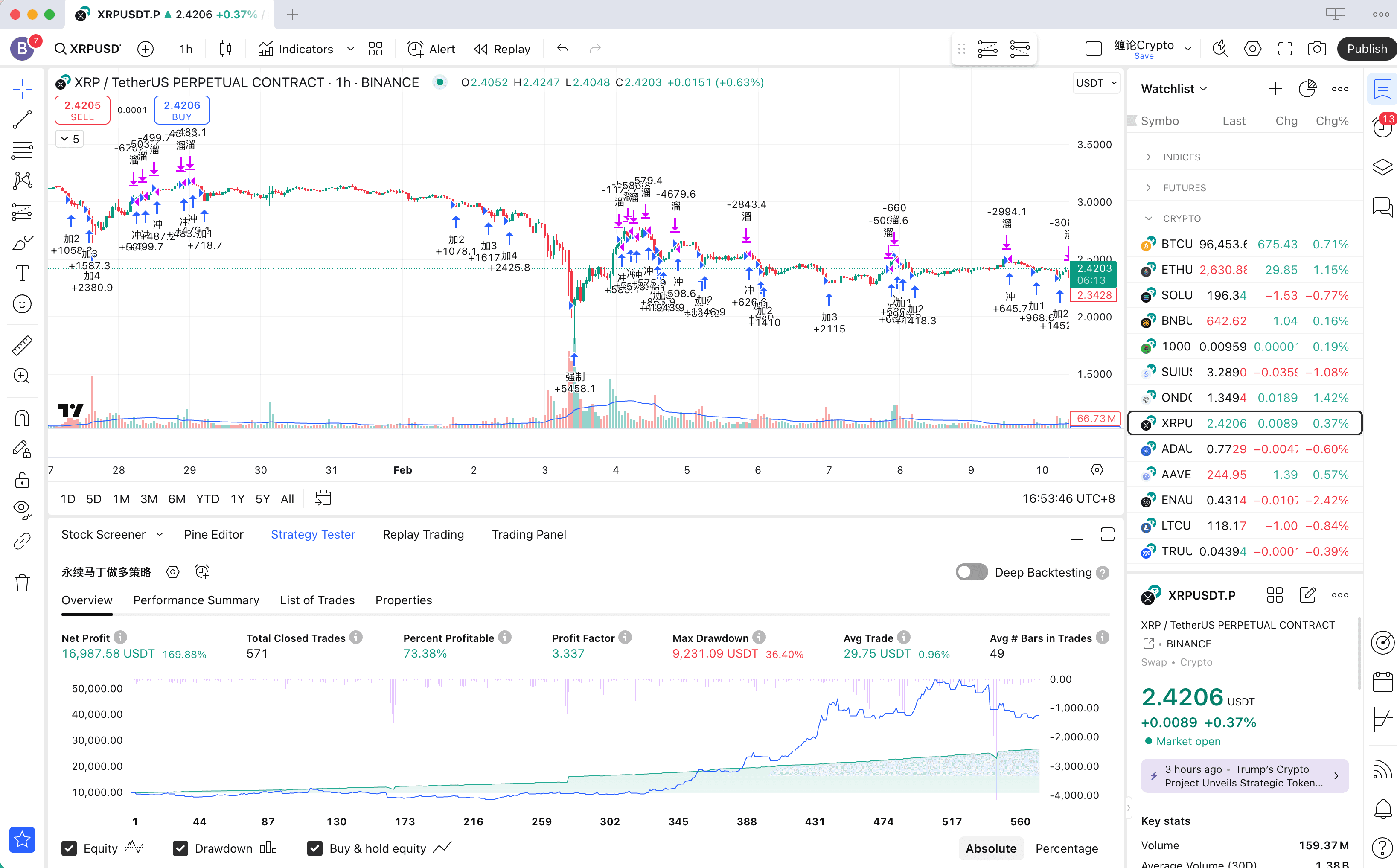1397x868 pixels.
Task: Open the USDT currency dropdown
Action: pos(1096,83)
